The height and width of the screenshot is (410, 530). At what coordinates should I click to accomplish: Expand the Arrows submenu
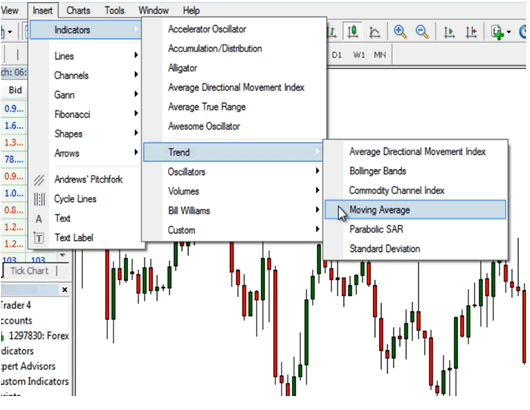(x=86, y=153)
